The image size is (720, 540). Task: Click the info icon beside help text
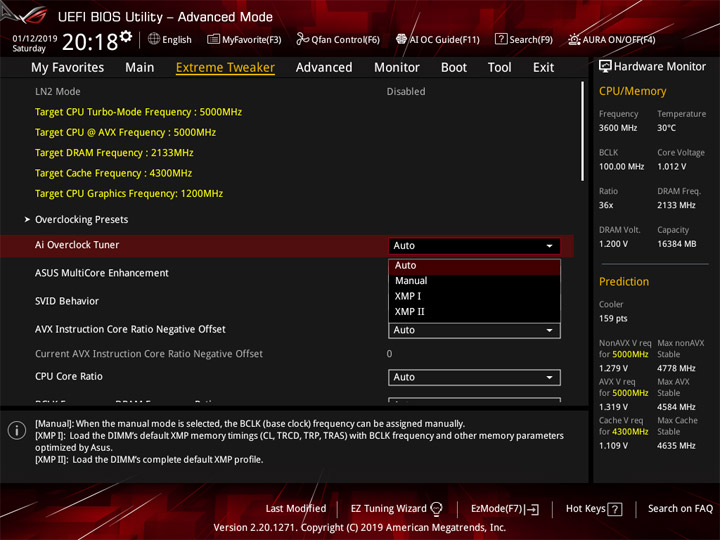click(17, 430)
